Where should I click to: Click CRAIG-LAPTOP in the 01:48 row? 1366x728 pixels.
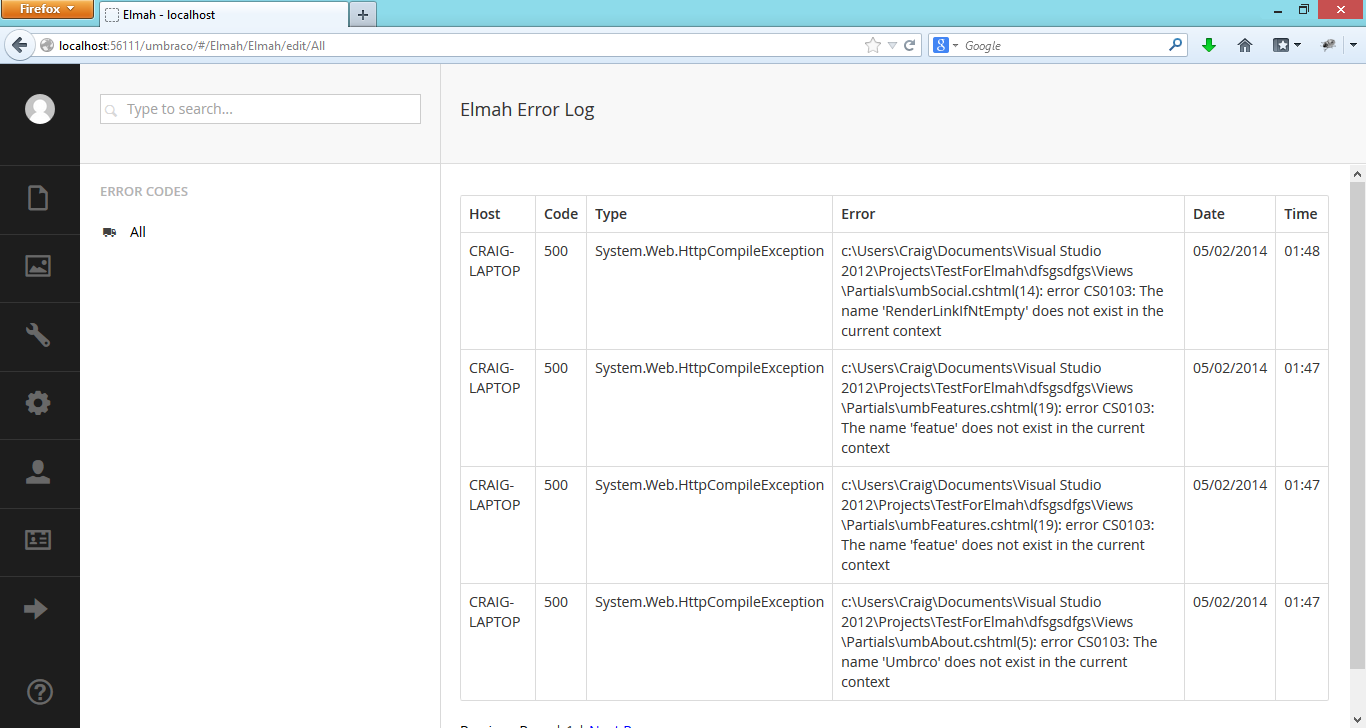pyautogui.click(x=495, y=261)
